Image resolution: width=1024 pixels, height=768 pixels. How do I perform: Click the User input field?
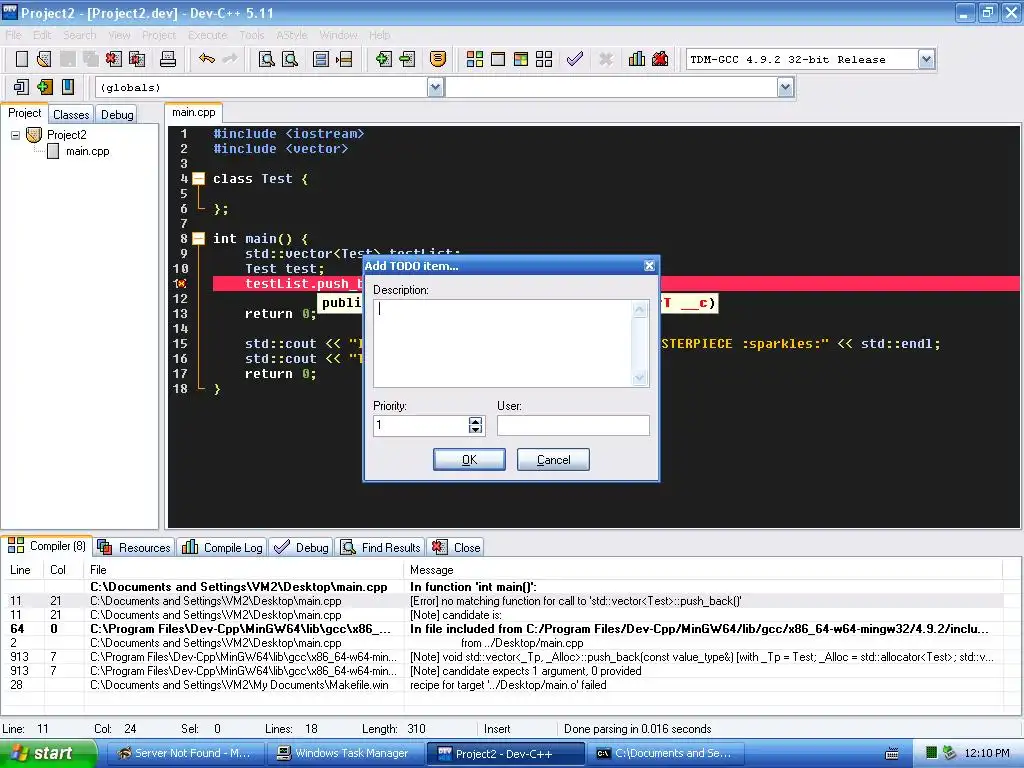click(x=573, y=425)
